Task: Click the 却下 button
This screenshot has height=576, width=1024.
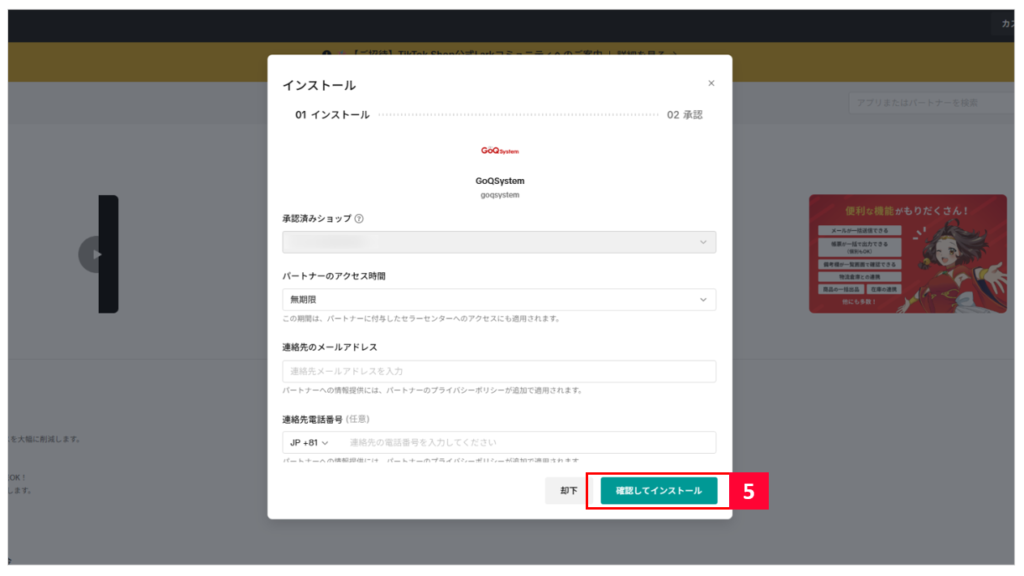Action: point(568,491)
